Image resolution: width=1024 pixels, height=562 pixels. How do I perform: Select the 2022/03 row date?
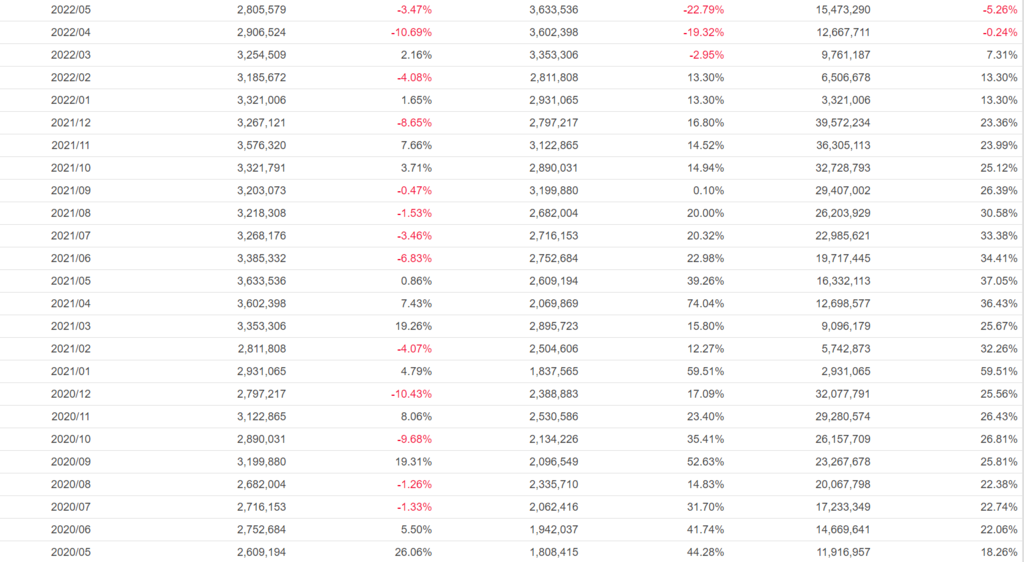coord(71,55)
